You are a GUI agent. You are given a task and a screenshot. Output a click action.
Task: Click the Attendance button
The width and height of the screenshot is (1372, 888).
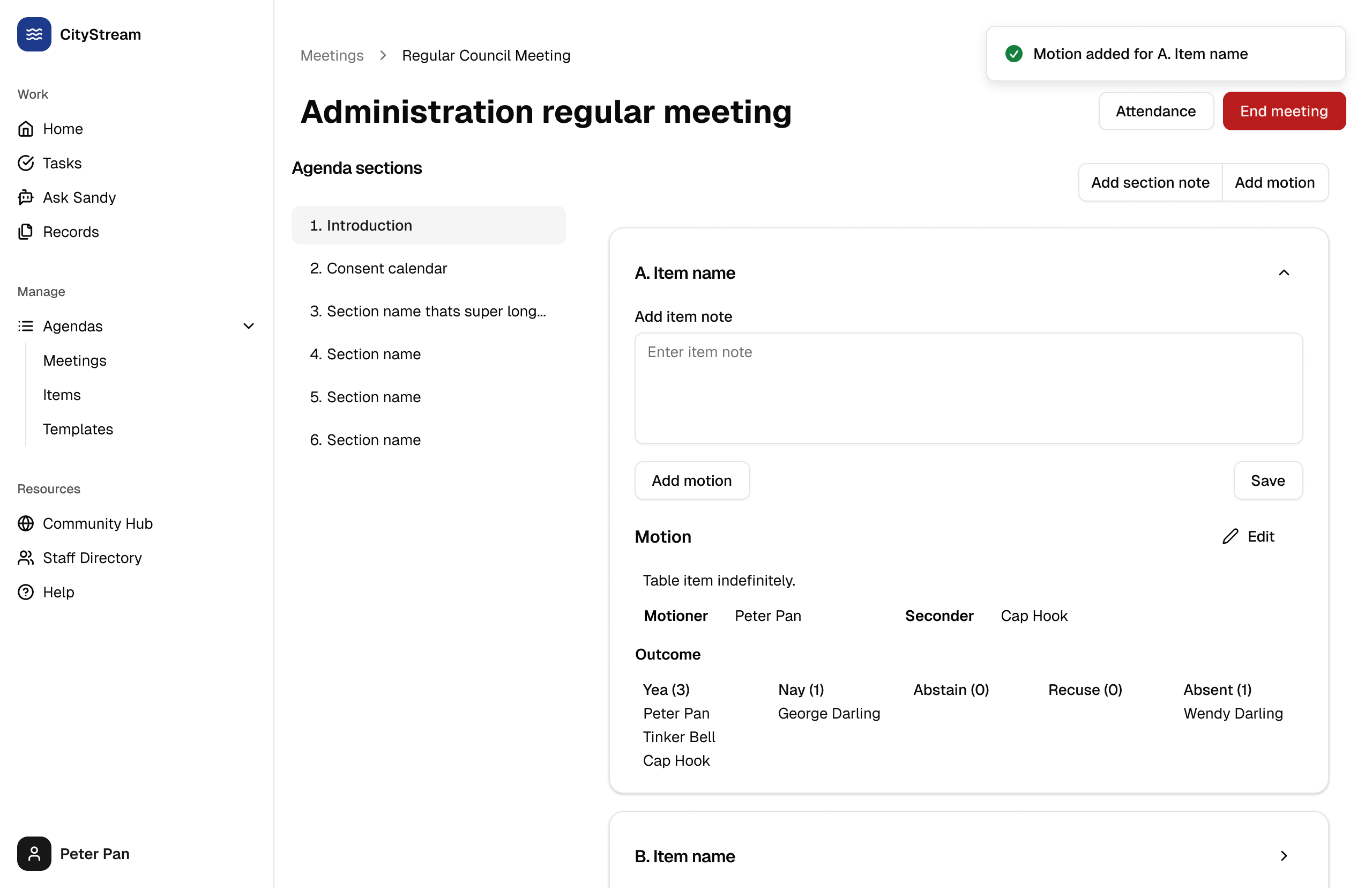coord(1155,112)
